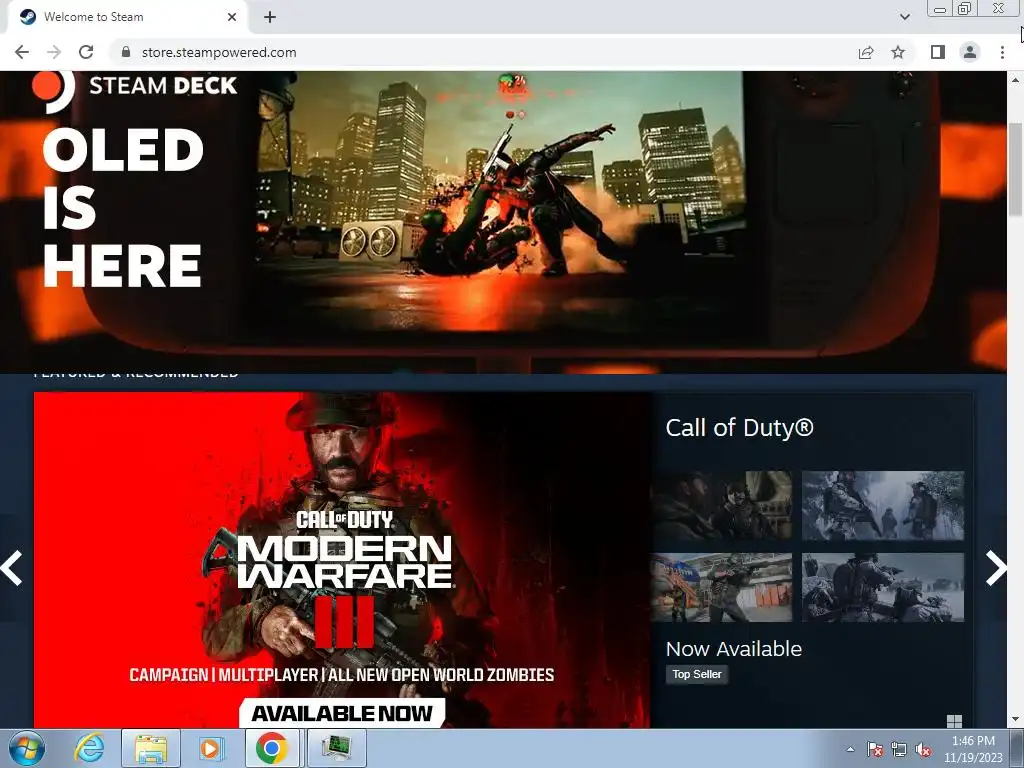The width and height of the screenshot is (1024, 768).
Task: Open a new tab with plus button
Action: 270,17
